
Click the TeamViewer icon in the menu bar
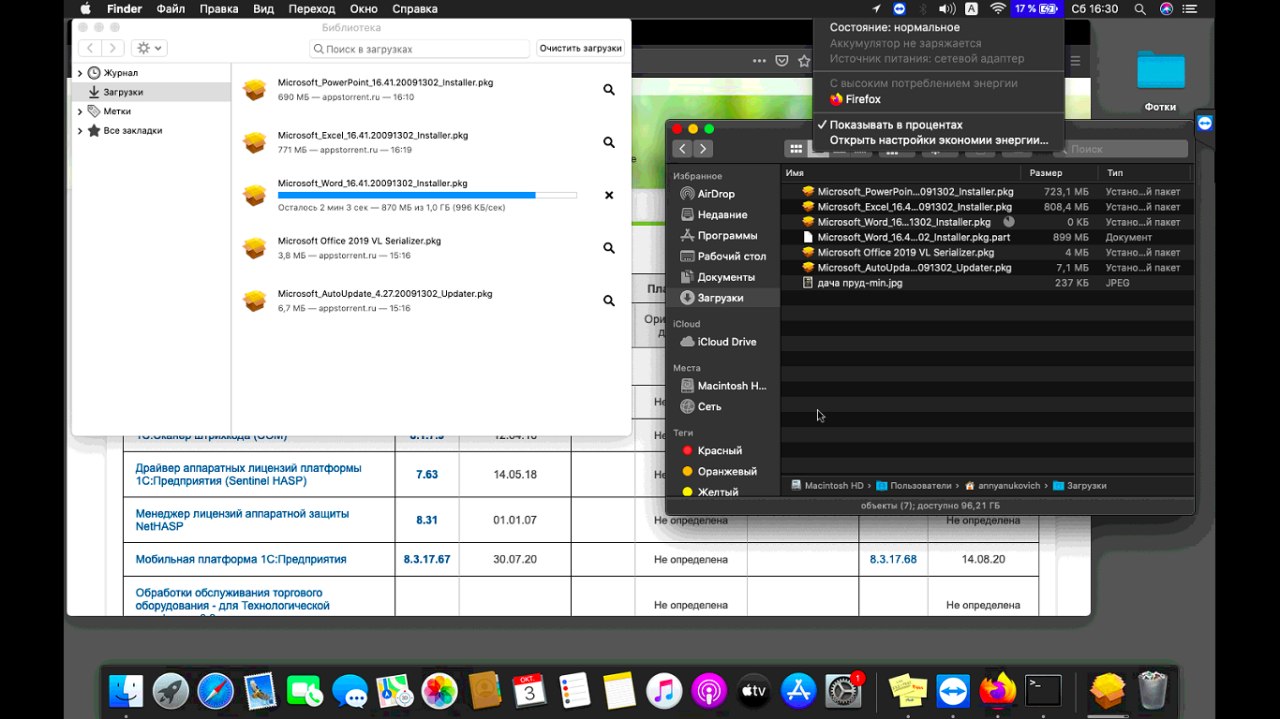899,8
